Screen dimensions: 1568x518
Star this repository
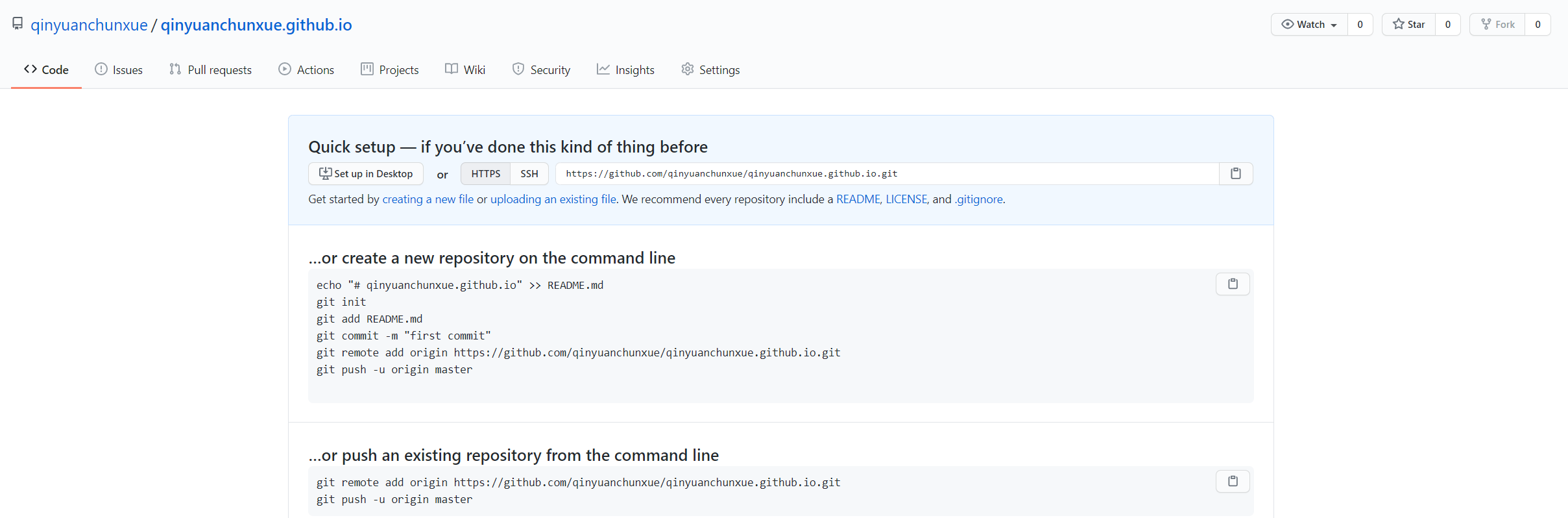1408,25
